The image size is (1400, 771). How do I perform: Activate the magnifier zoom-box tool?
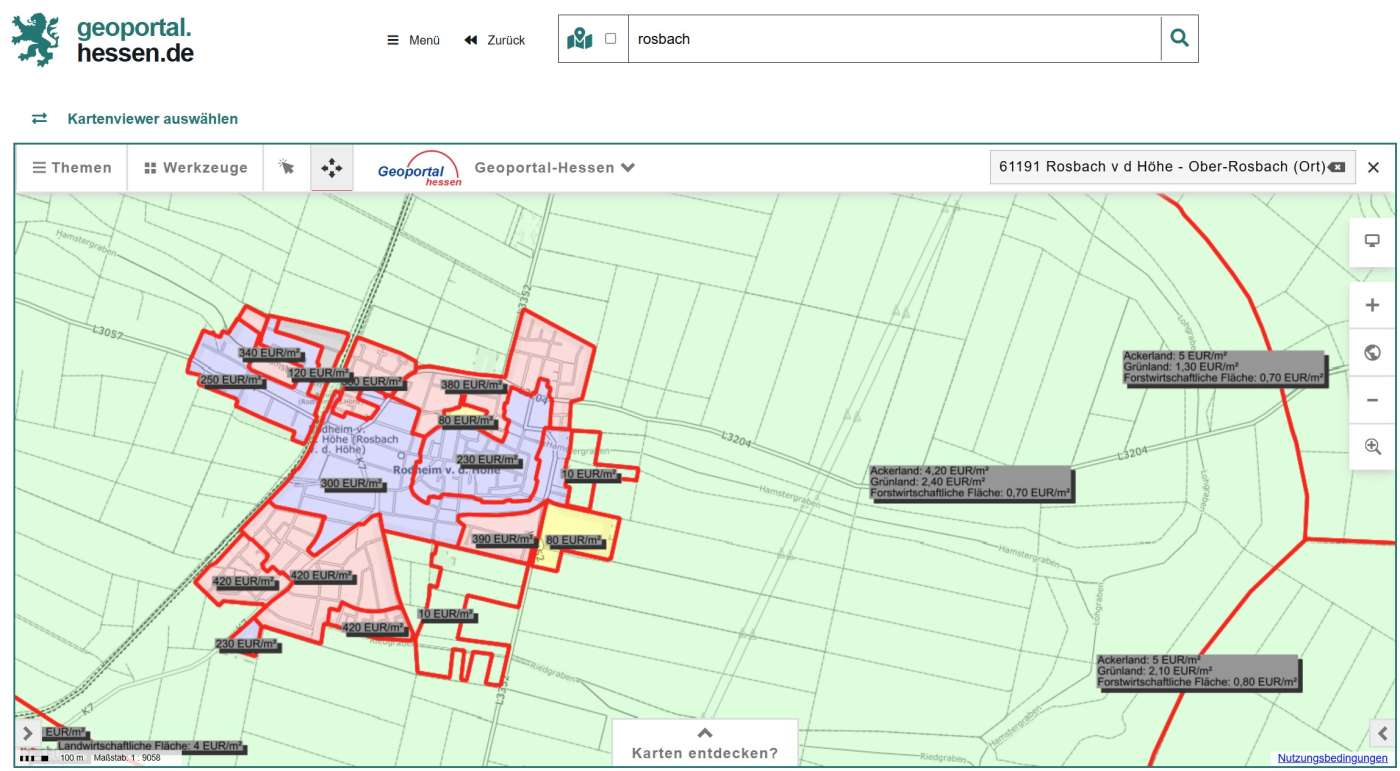pos(1372,447)
